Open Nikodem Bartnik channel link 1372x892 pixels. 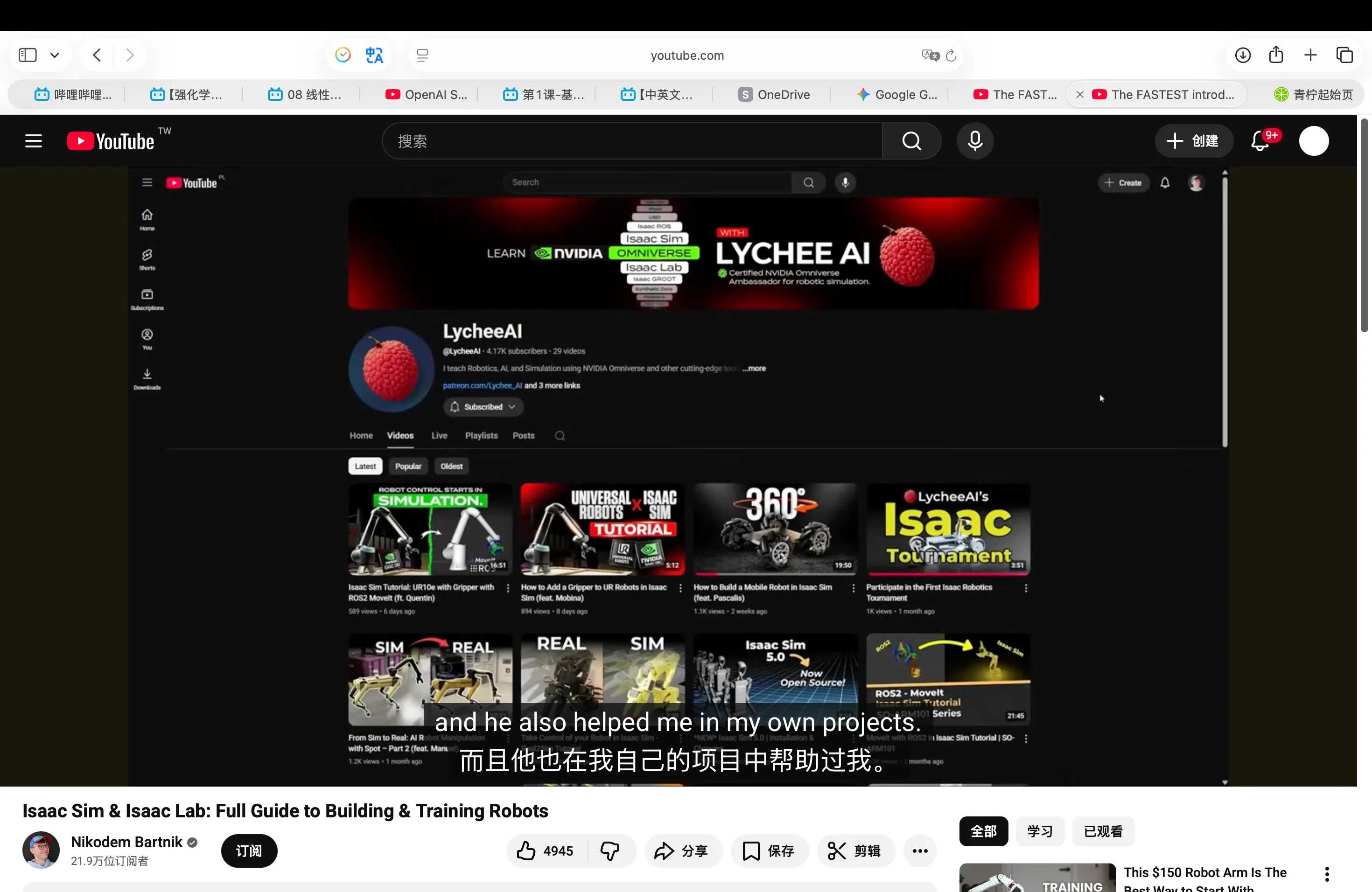point(126,842)
